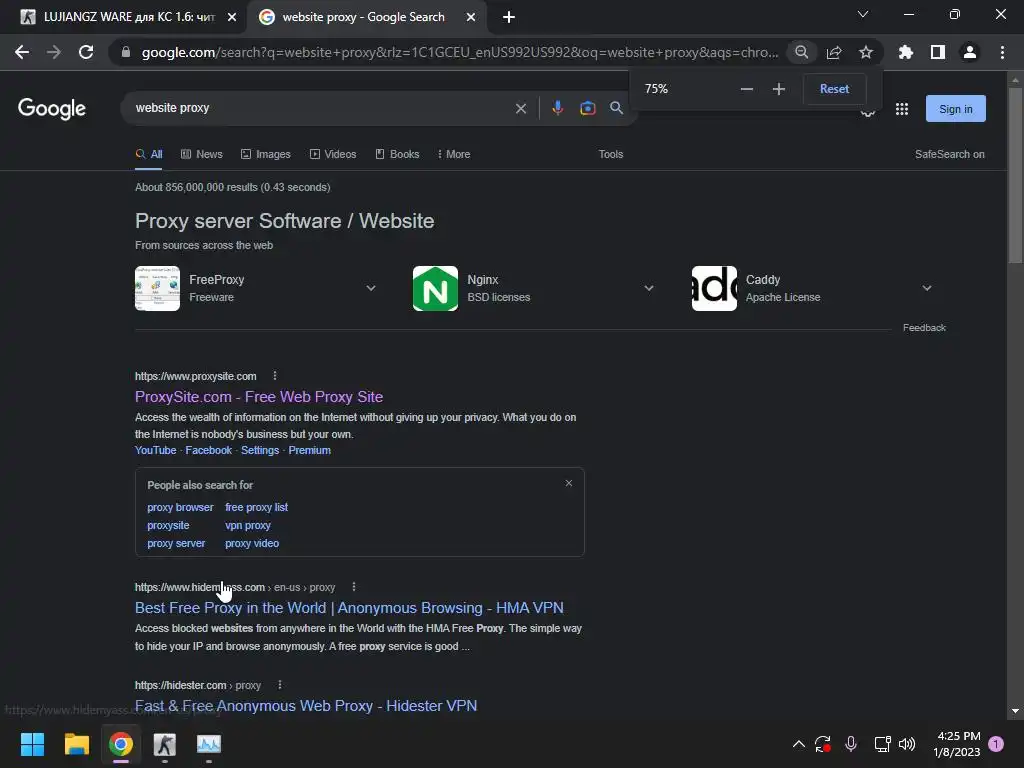Select the All results tab
Image resolution: width=1024 pixels, height=768 pixels.
point(149,154)
